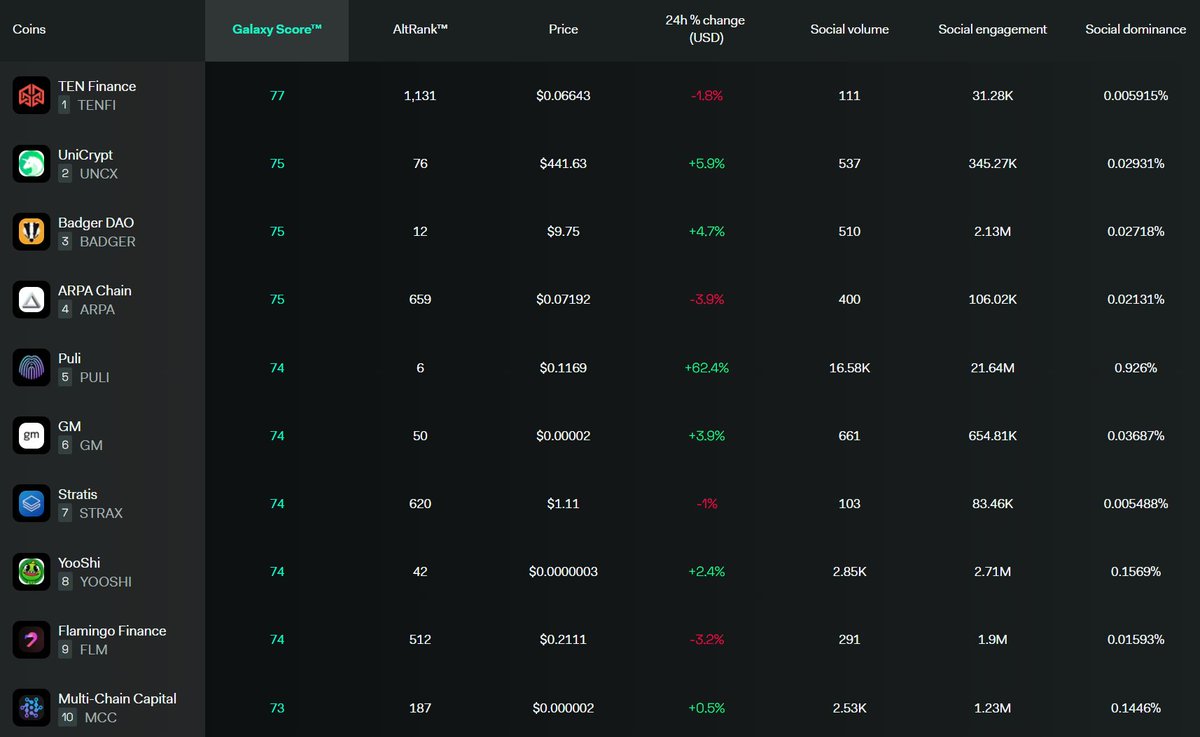Click the GM coin logo

point(31,436)
